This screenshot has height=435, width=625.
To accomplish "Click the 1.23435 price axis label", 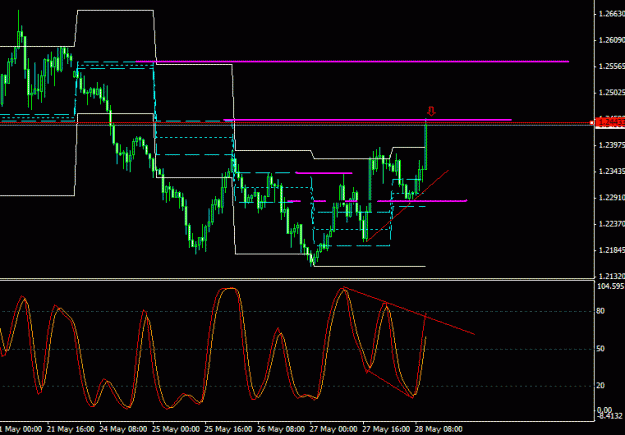I will pyautogui.click(x=611, y=171).
